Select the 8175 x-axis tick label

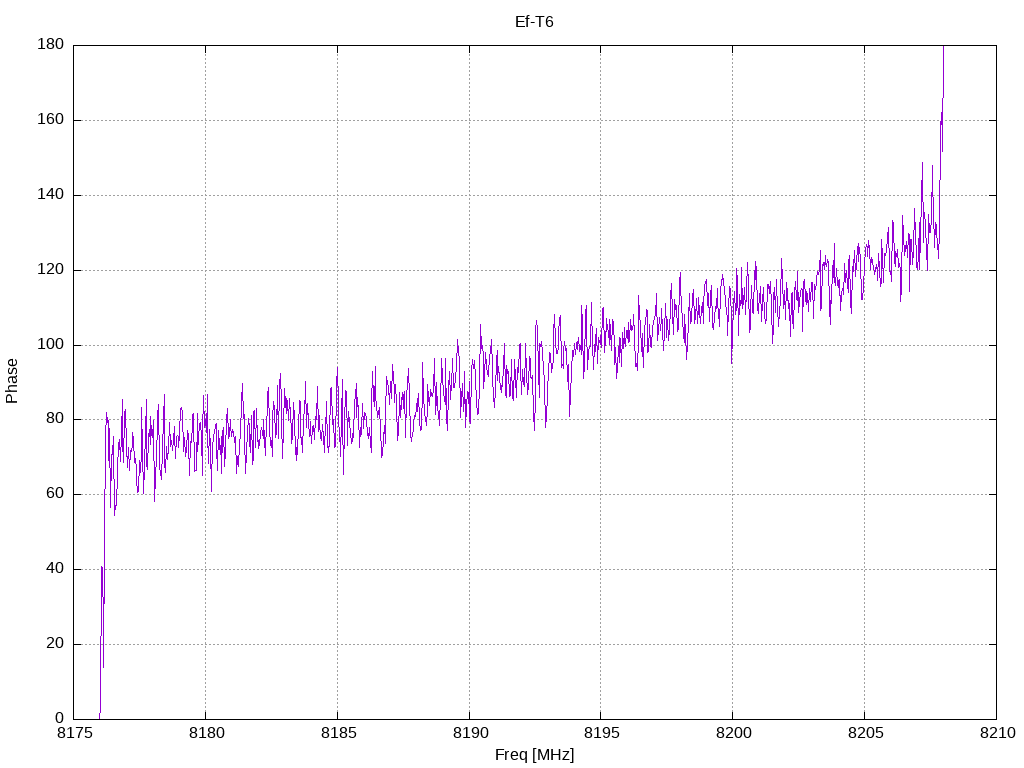coord(74,734)
